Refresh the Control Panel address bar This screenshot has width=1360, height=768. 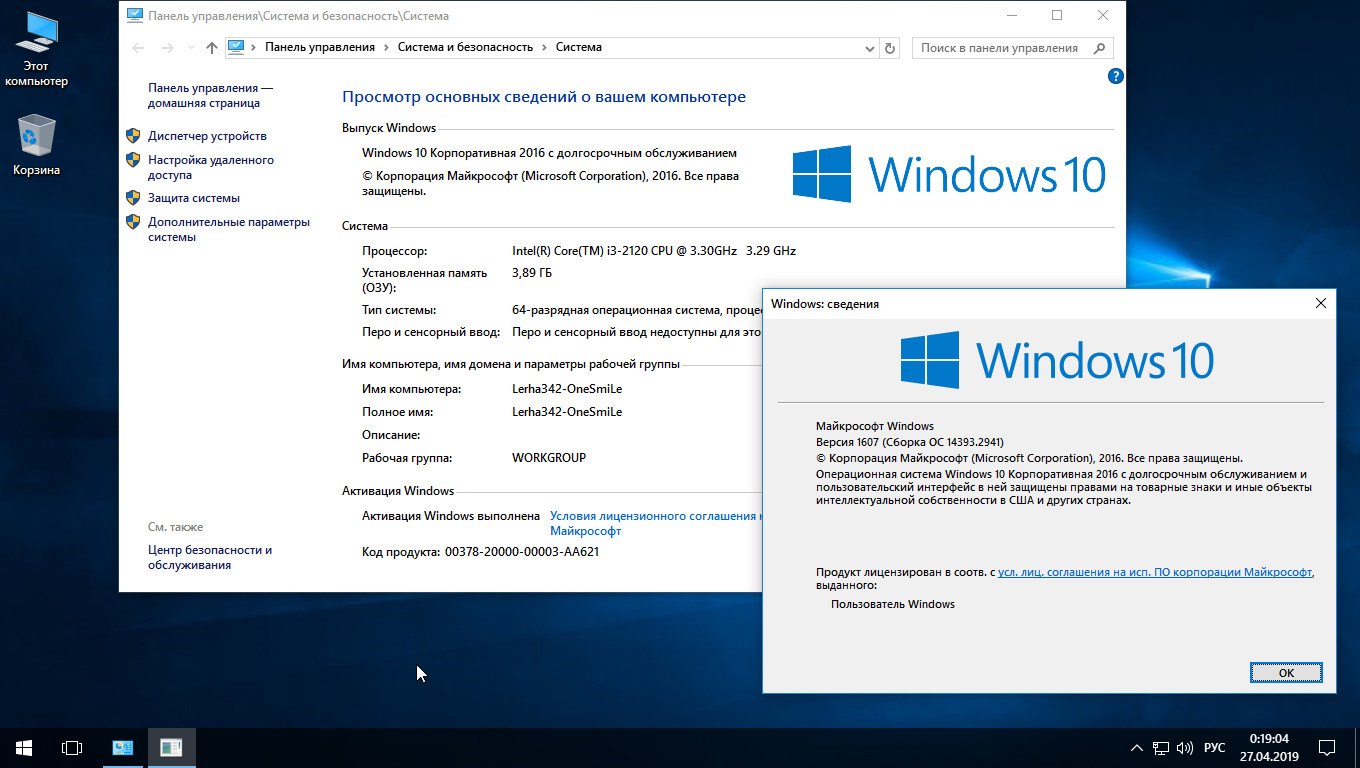pyautogui.click(x=890, y=47)
